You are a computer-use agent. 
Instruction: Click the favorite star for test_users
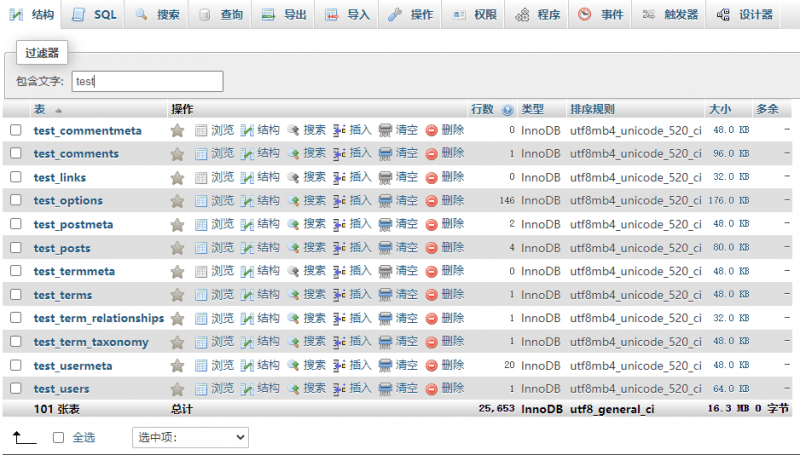coord(177,389)
